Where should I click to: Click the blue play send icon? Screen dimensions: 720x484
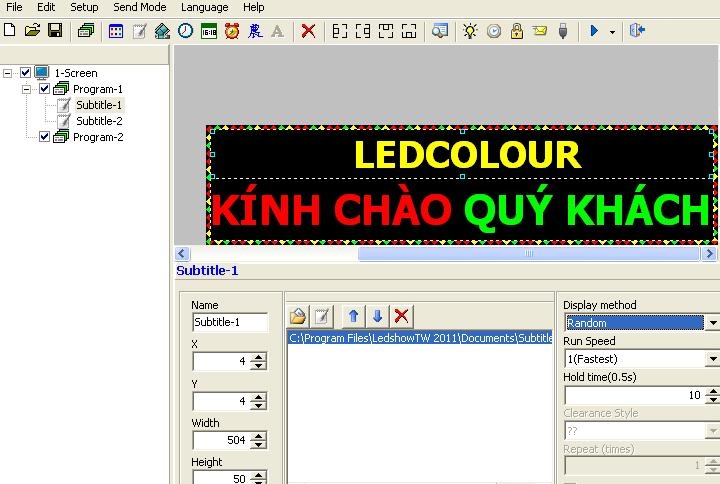tap(594, 31)
